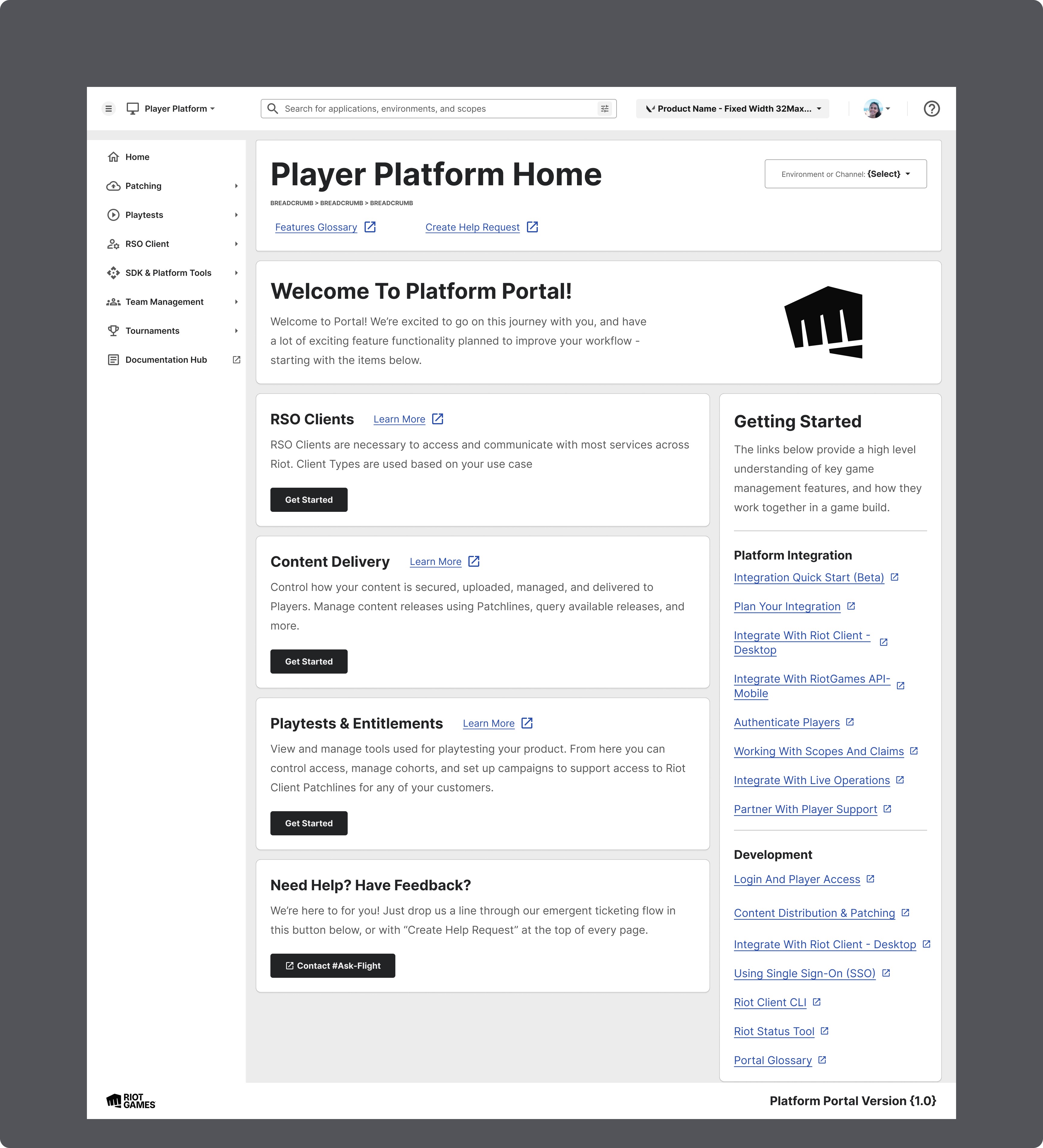Click the Team Management people icon
Image resolution: width=1043 pixels, height=1148 pixels.
coord(113,302)
